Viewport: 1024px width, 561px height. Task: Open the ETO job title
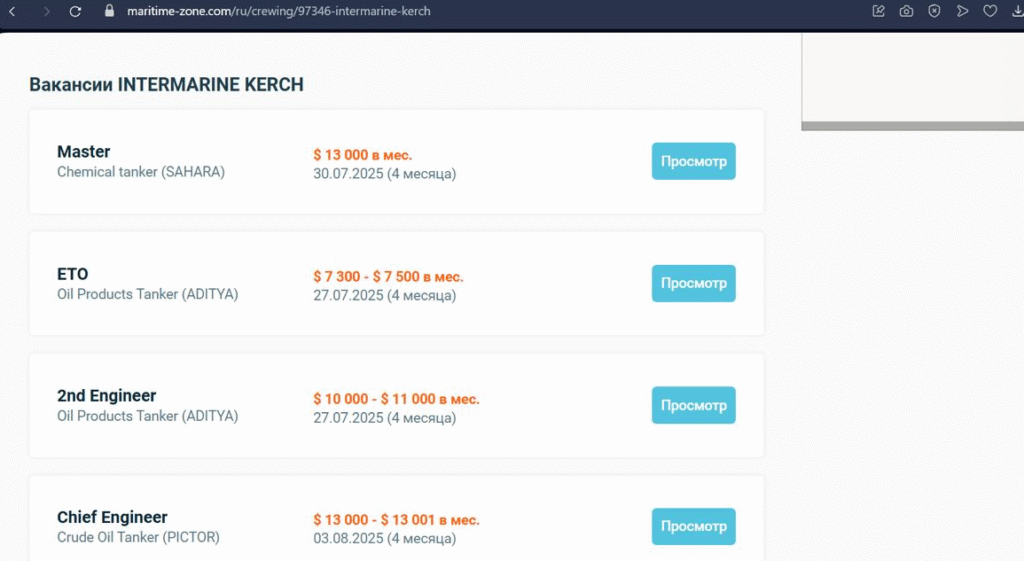click(x=72, y=274)
